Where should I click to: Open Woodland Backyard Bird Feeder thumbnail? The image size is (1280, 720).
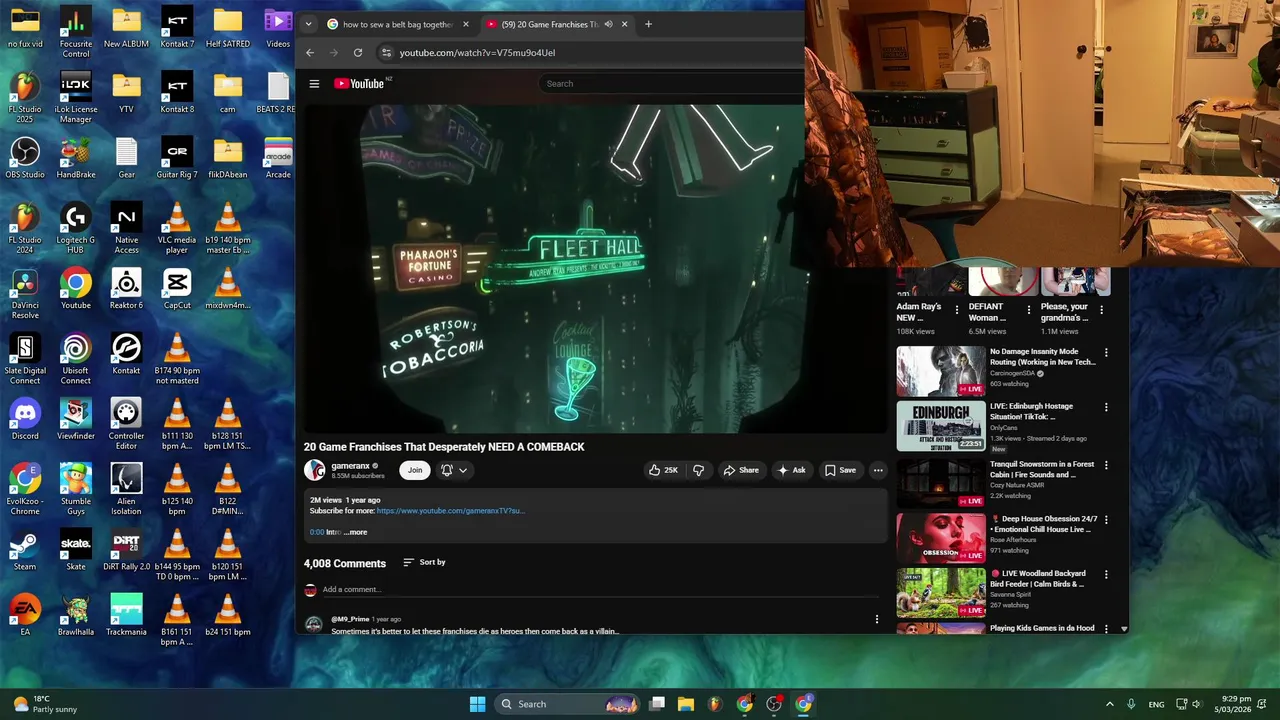pyautogui.click(x=941, y=593)
